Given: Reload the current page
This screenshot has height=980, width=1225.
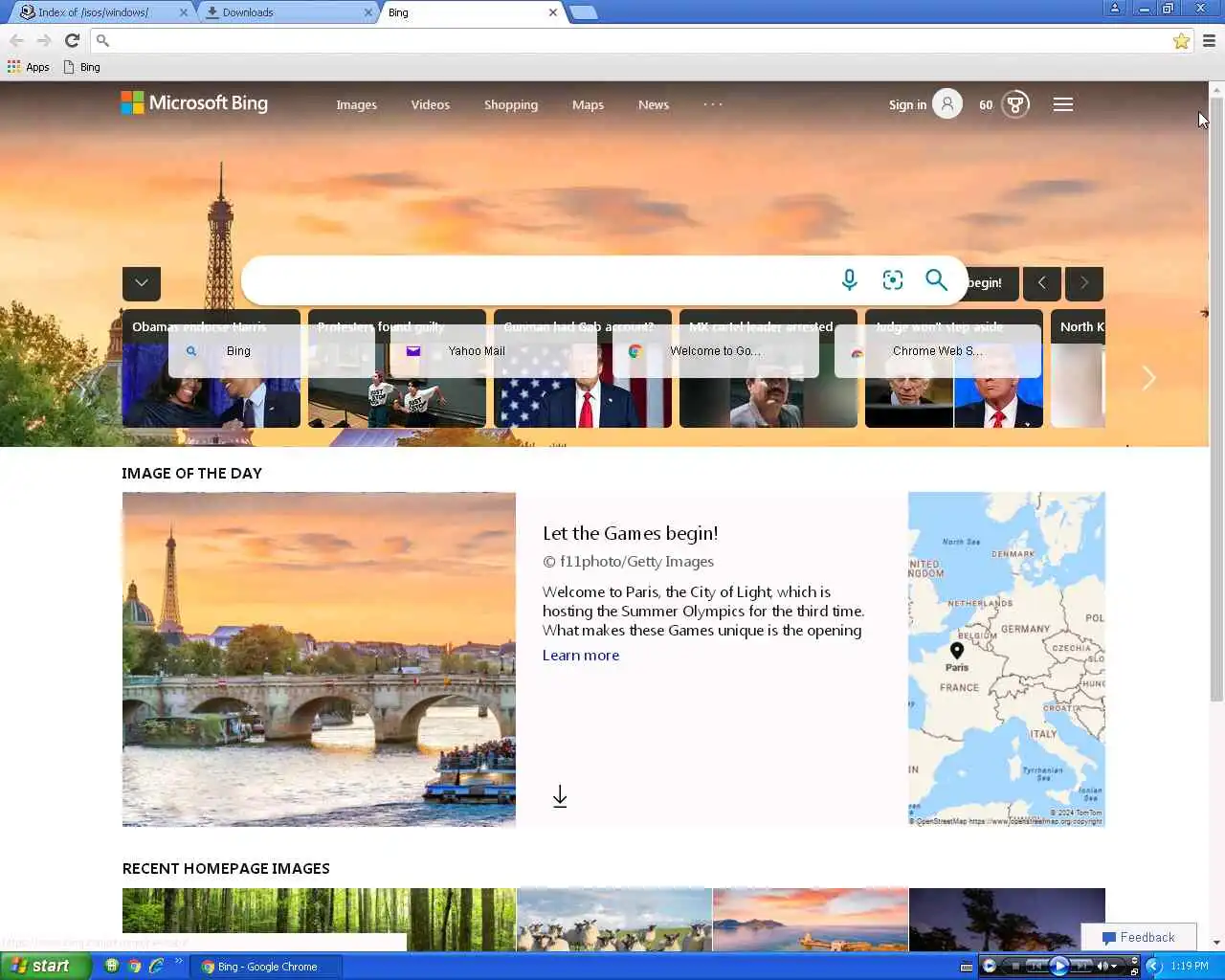Looking at the screenshot, I should point(72,40).
